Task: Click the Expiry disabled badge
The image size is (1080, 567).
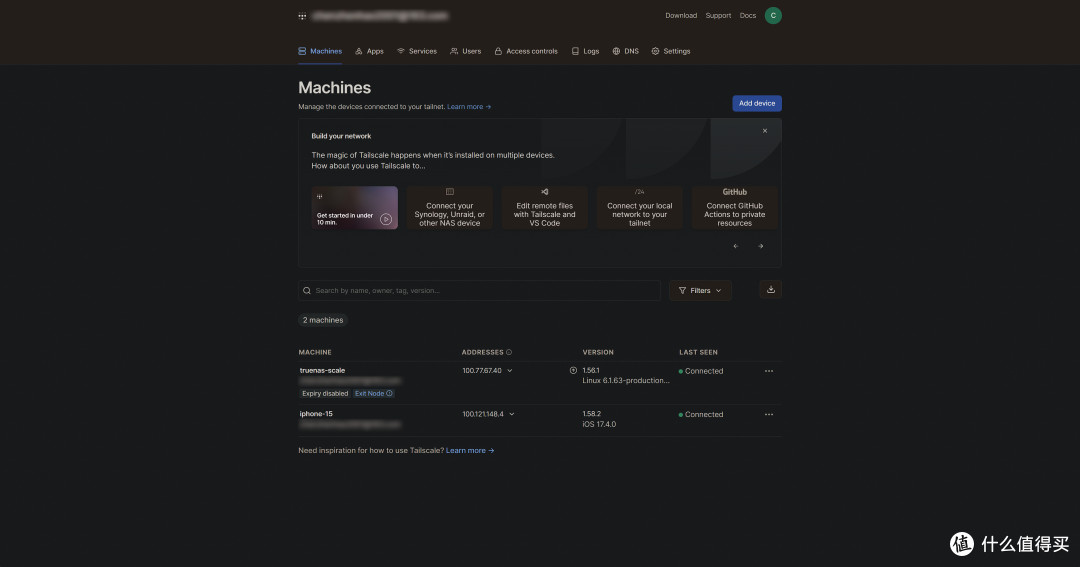Action: pos(325,393)
